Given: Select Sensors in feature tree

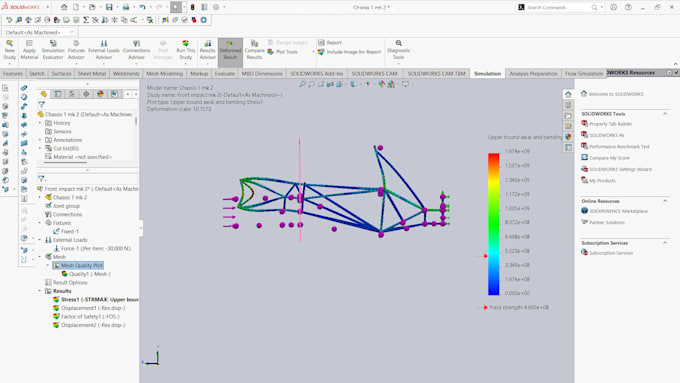Looking at the screenshot, I should click(x=62, y=131).
